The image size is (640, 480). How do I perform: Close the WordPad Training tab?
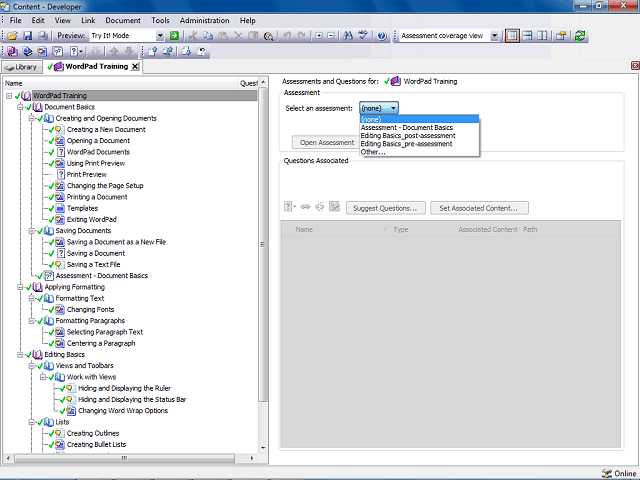click(x=135, y=67)
